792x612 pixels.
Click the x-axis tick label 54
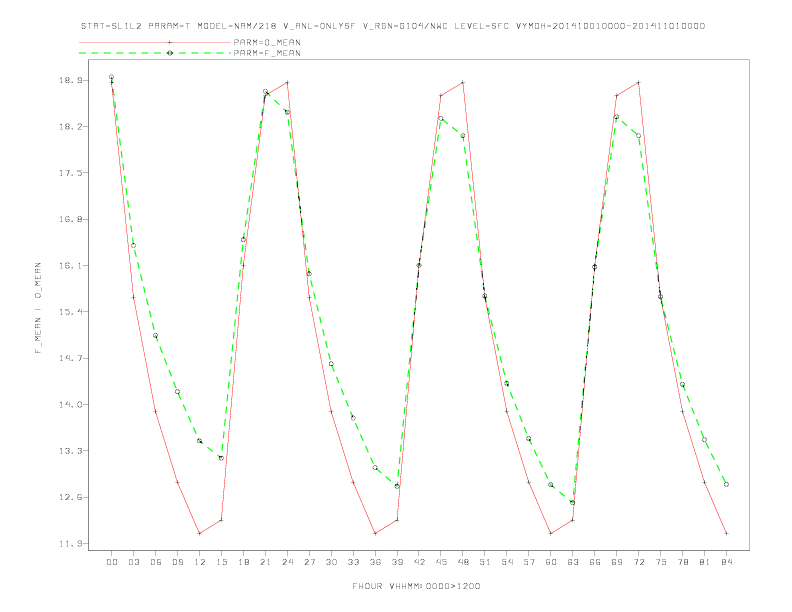coord(507,562)
